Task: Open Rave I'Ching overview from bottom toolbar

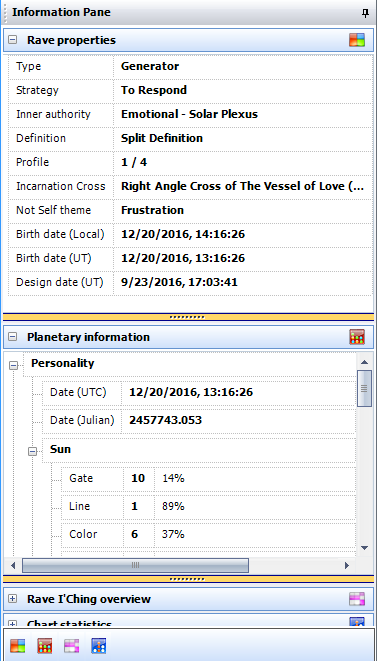Action: tap(72, 646)
